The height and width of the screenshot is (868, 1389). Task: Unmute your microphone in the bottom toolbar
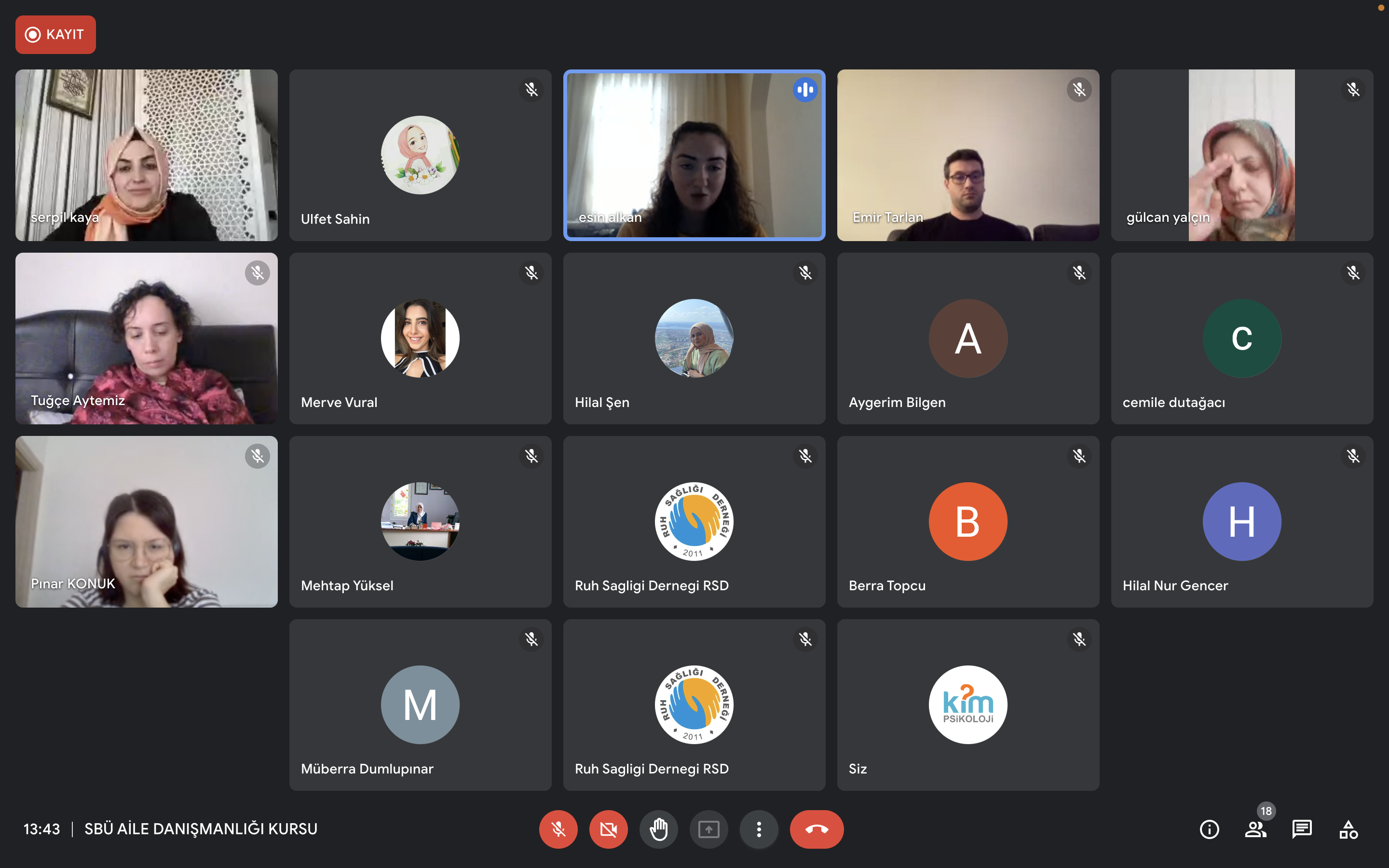[x=558, y=829]
